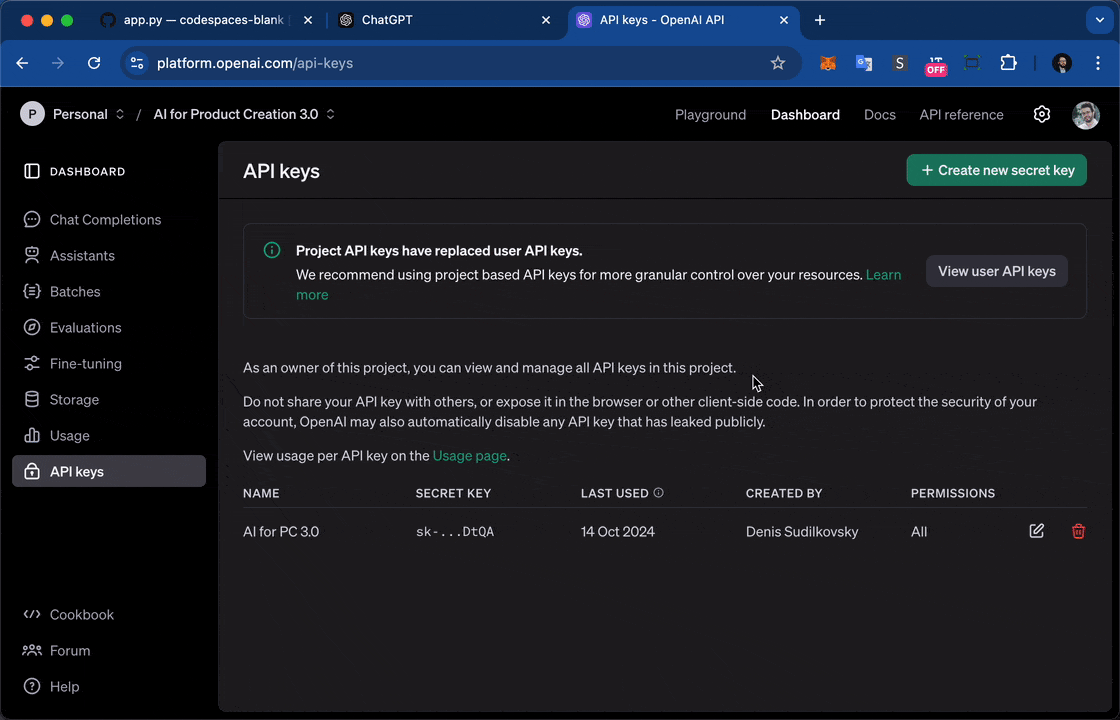Click the S extension icon in the toolbar
Viewport: 1120px width, 720px height.
point(899,63)
